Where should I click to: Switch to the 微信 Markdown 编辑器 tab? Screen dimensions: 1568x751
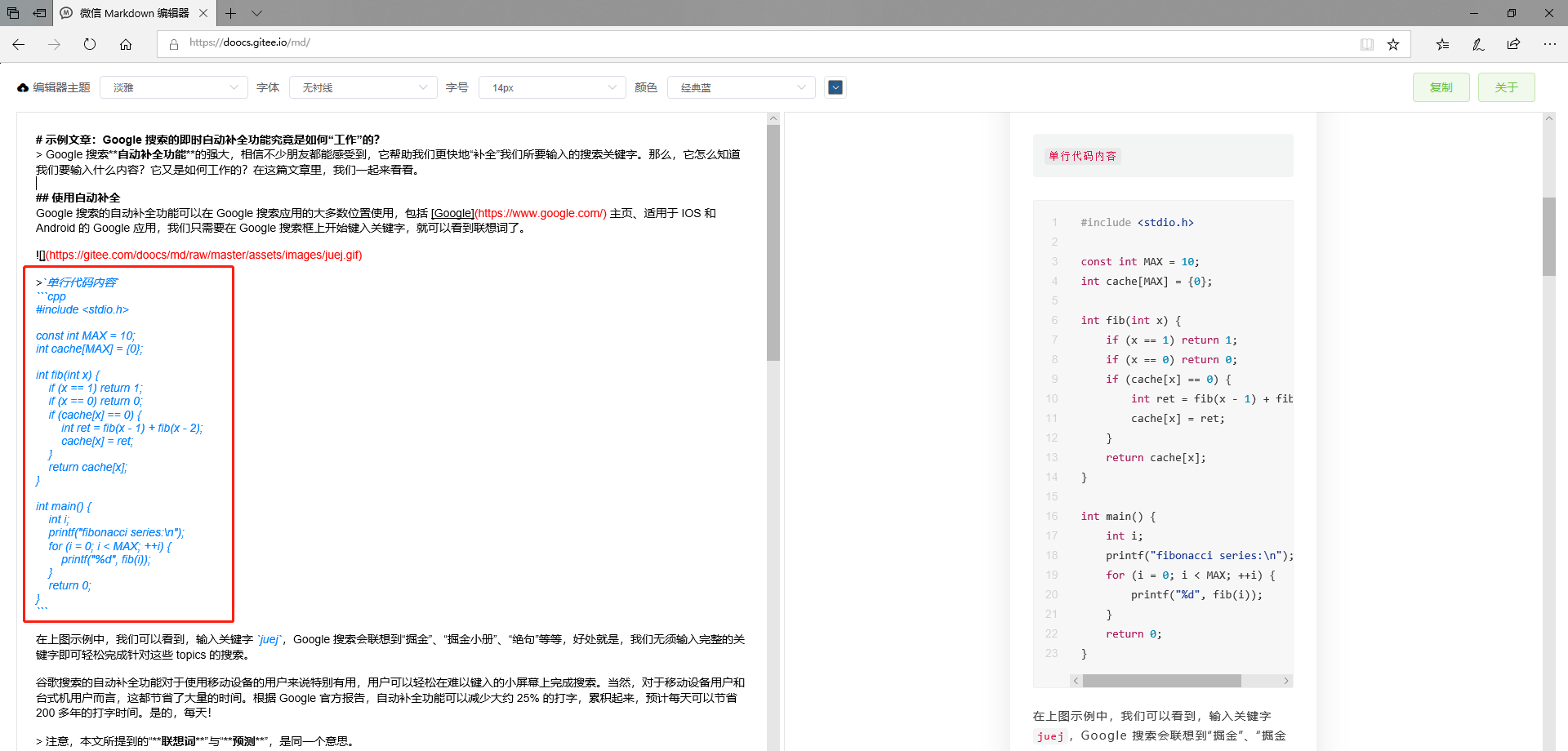click(131, 13)
